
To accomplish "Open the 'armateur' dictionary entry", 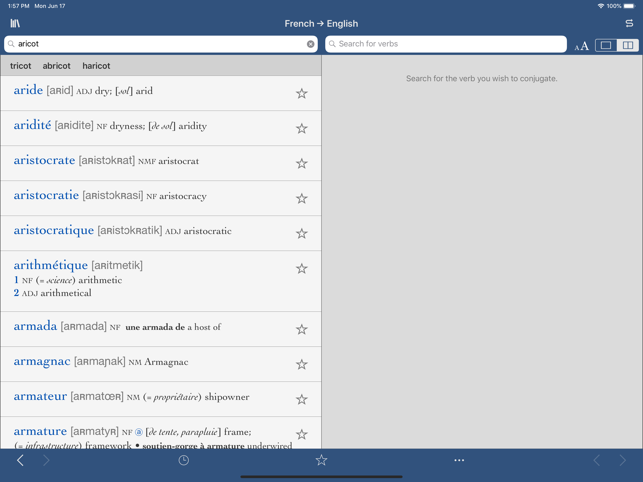I will click(x=161, y=399).
